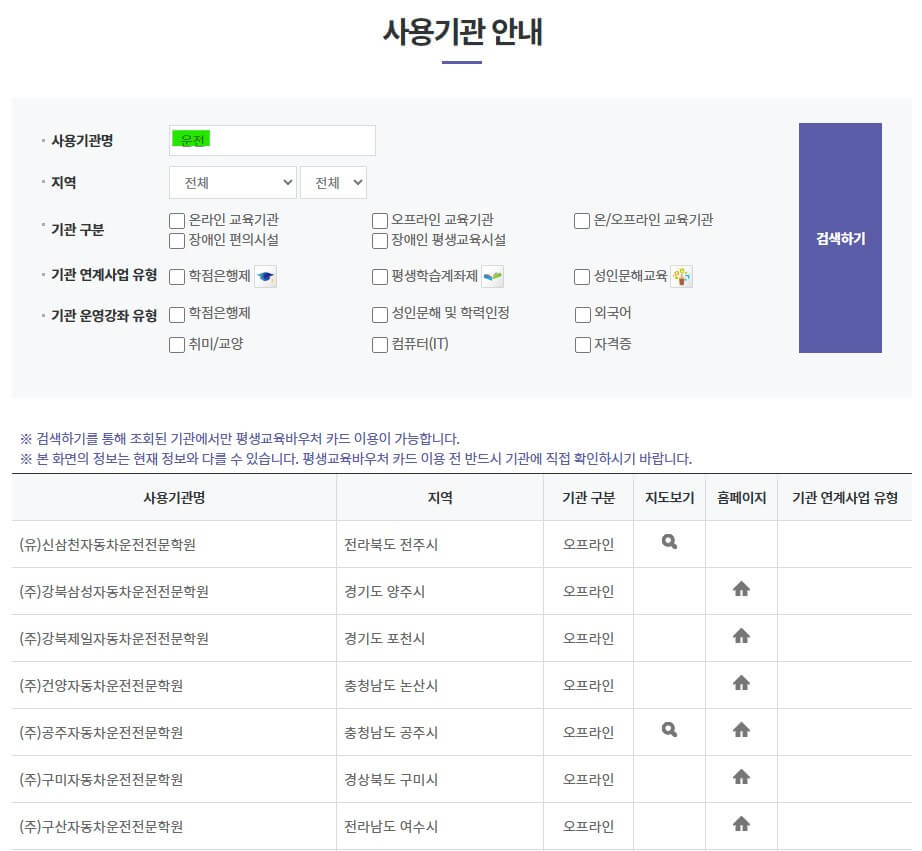Click the 검색하기 search button
Image resolution: width=922 pixels, height=851 pixels.
click(839, 237)
